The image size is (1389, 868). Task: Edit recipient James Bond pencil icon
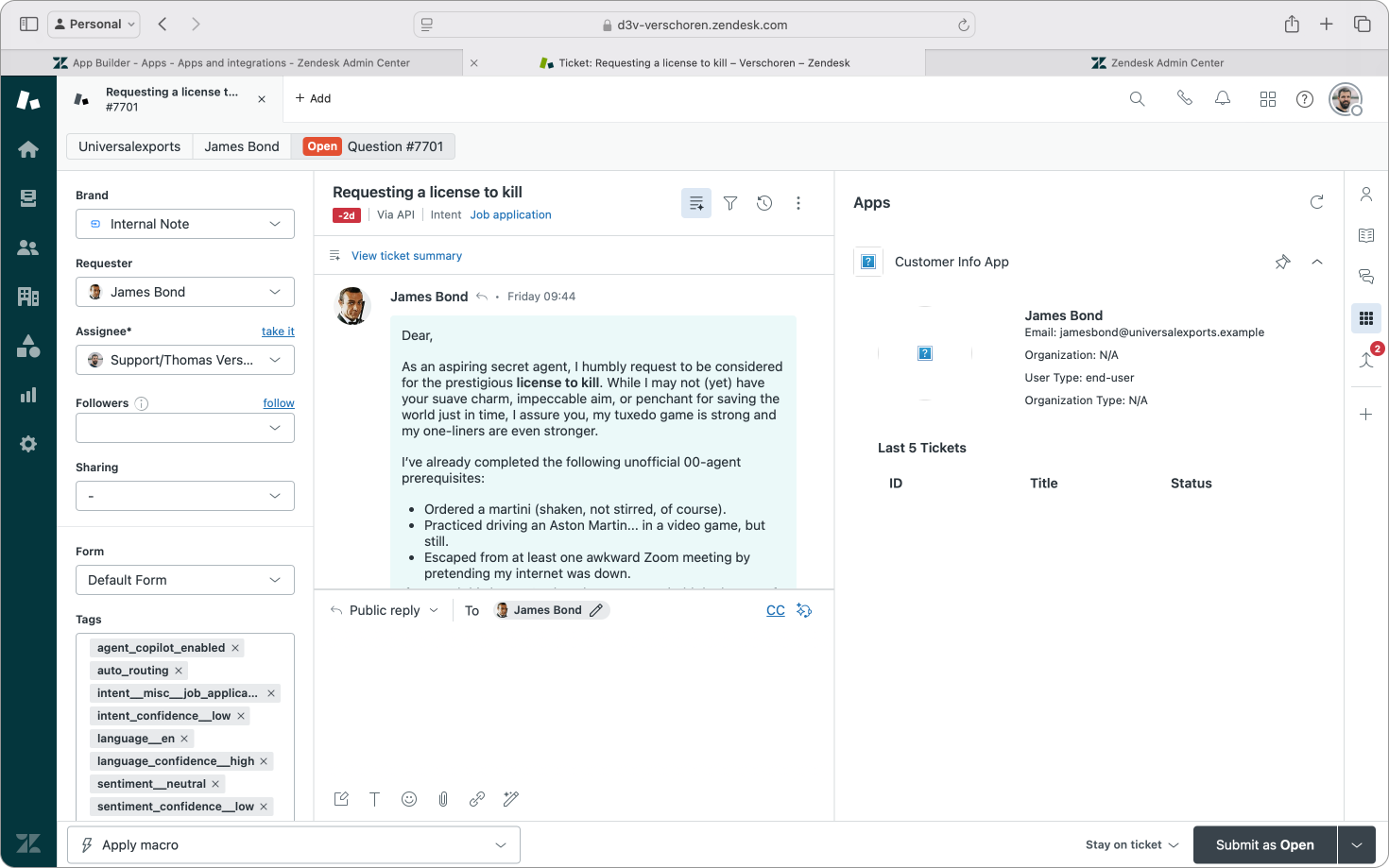pos(596,610)
